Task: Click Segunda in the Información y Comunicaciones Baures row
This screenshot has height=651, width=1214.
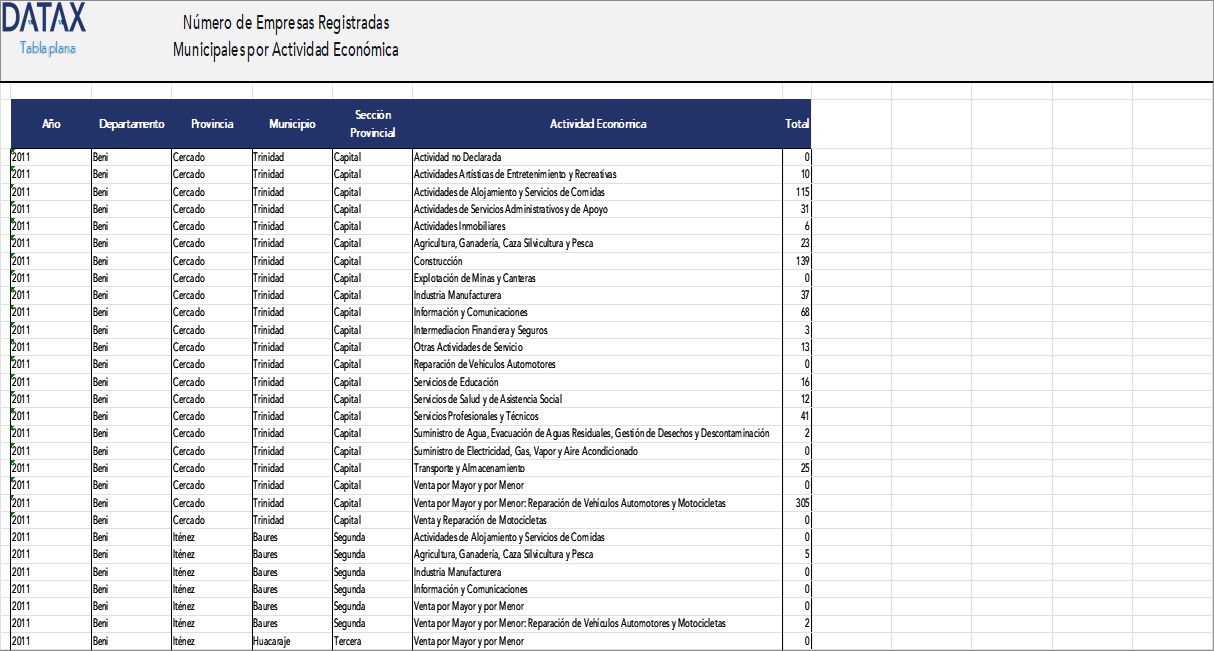Action: pos(372,589)
